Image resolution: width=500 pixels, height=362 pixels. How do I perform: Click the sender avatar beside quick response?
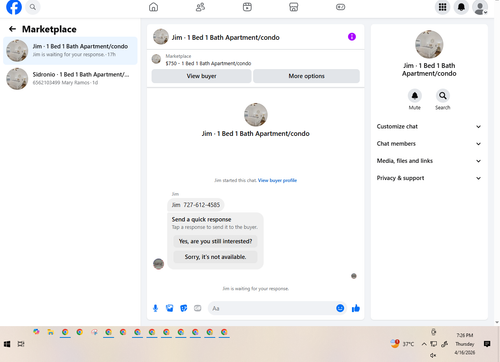(x=158, y=264)
